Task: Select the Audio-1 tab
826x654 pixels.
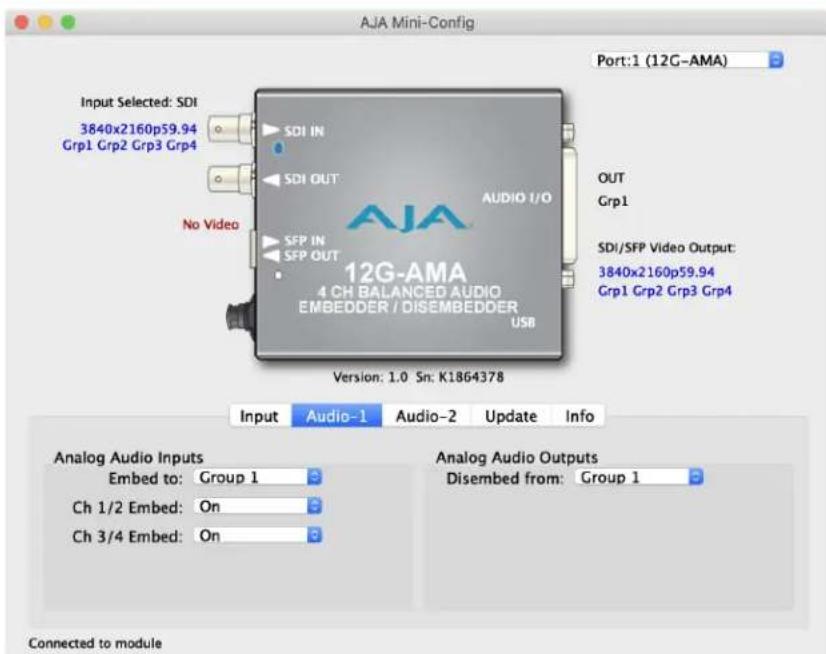Action: click(x=337, y=416)
